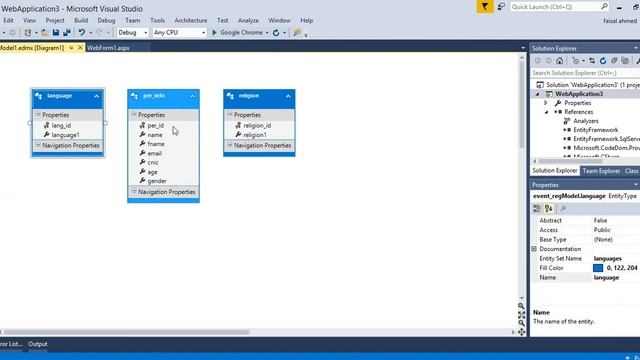
Task: Click the Open File folder icon
Action: click(x=45, y=32)
